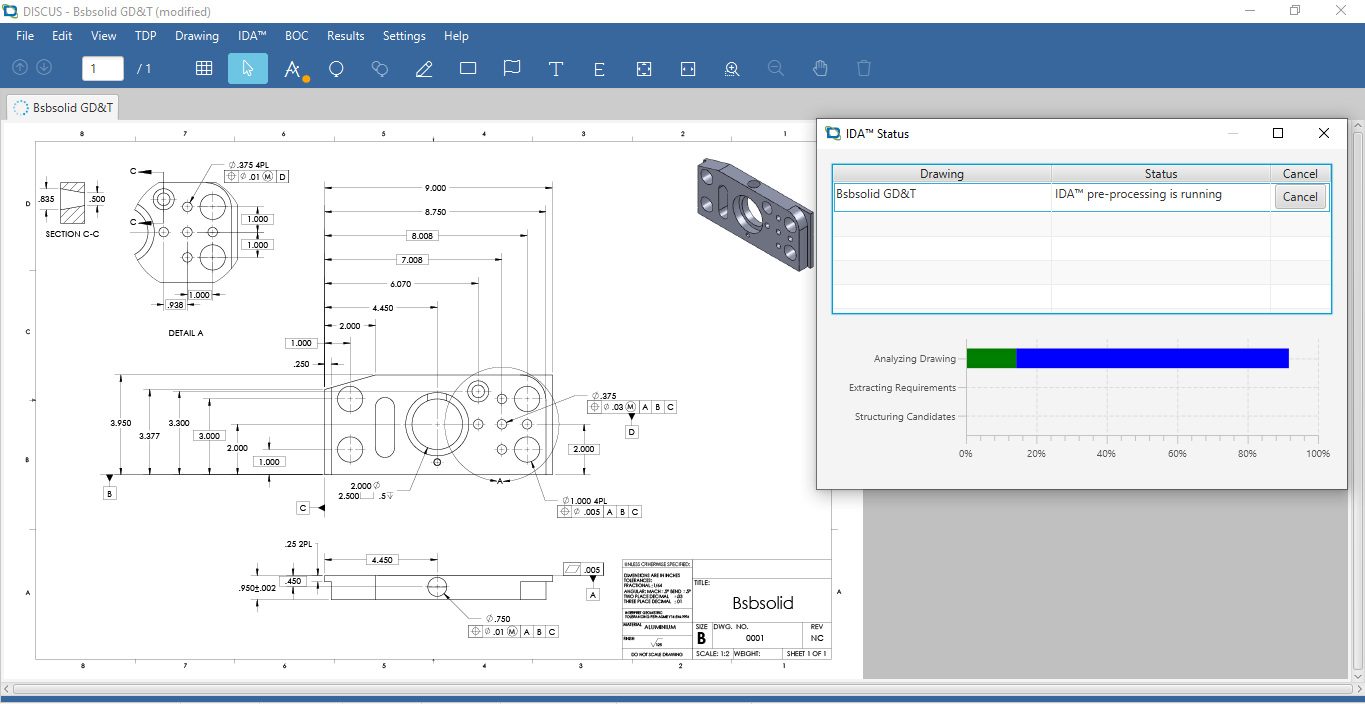Select the circle balloon tool
1365x704 pixels.
(336, 68)
